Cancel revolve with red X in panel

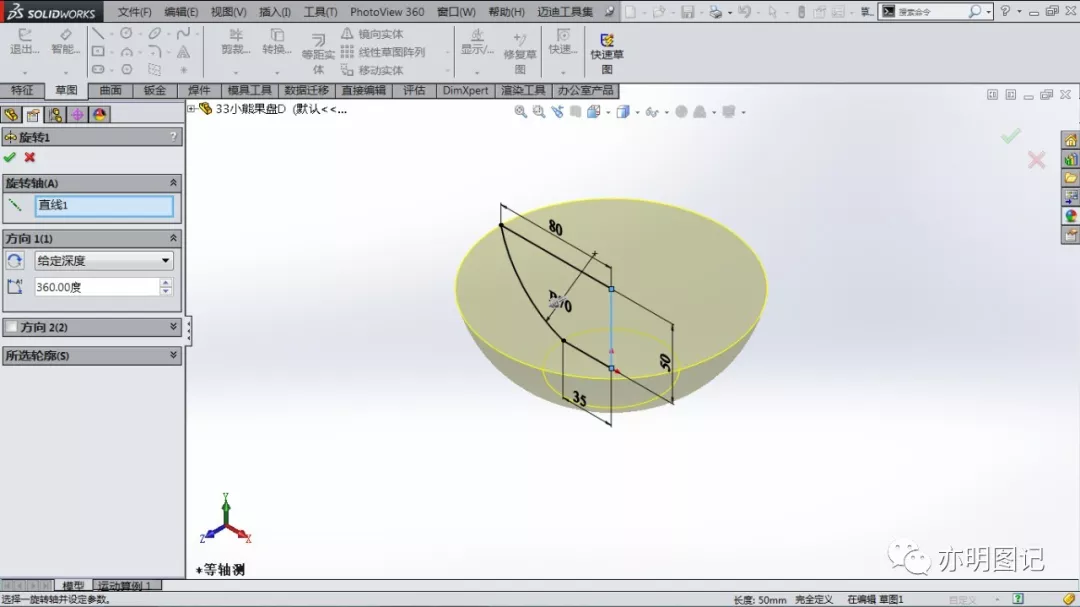click(30, 158)
